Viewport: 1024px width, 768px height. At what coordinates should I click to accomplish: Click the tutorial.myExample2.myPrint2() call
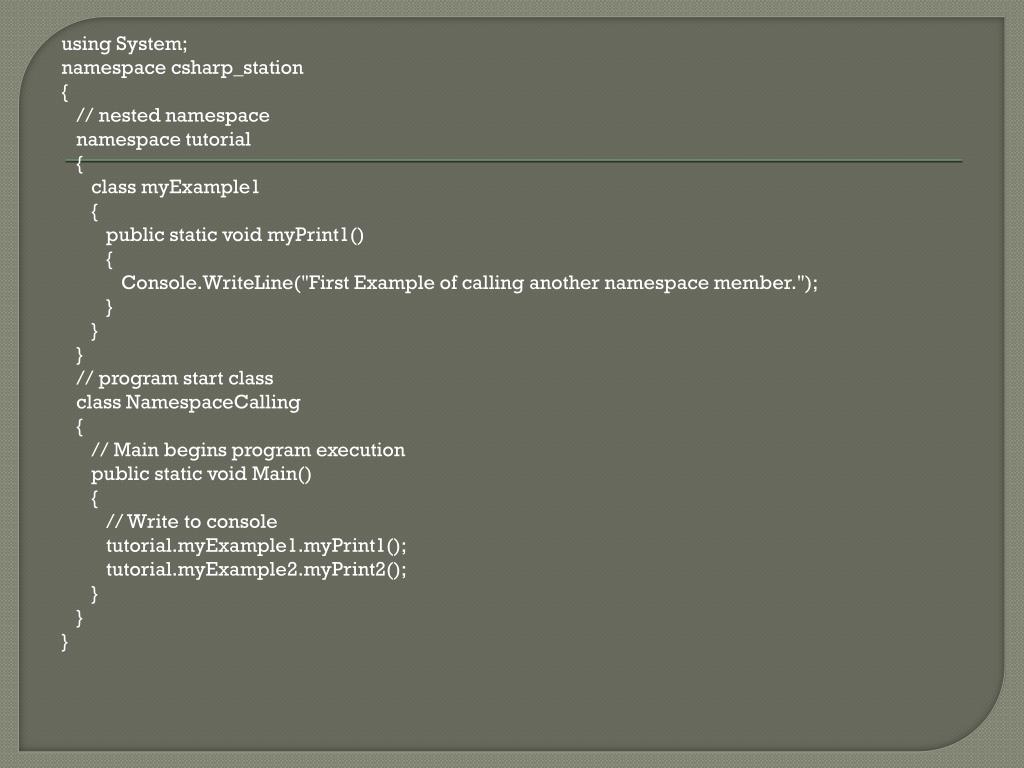(x=256, y=570)
